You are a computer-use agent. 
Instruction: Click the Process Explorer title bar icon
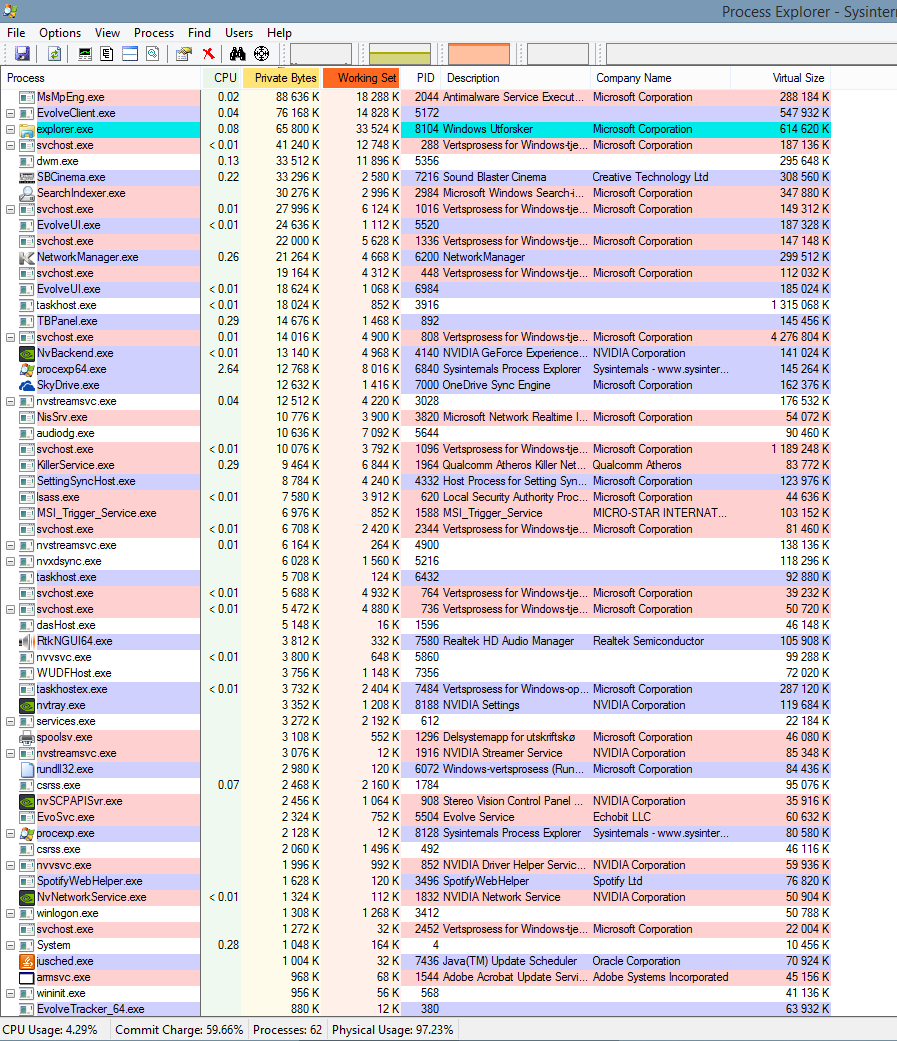(10, 11)
